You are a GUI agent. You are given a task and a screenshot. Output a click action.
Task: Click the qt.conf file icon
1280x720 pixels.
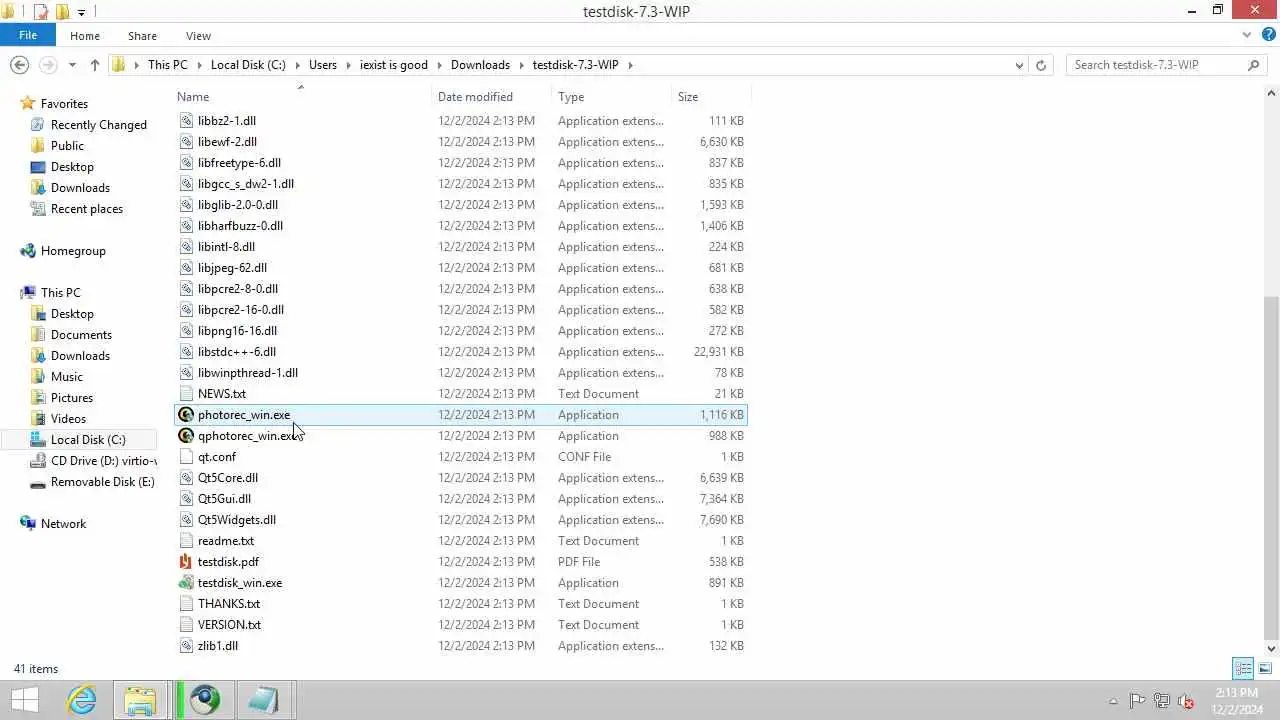coord(186,457)
